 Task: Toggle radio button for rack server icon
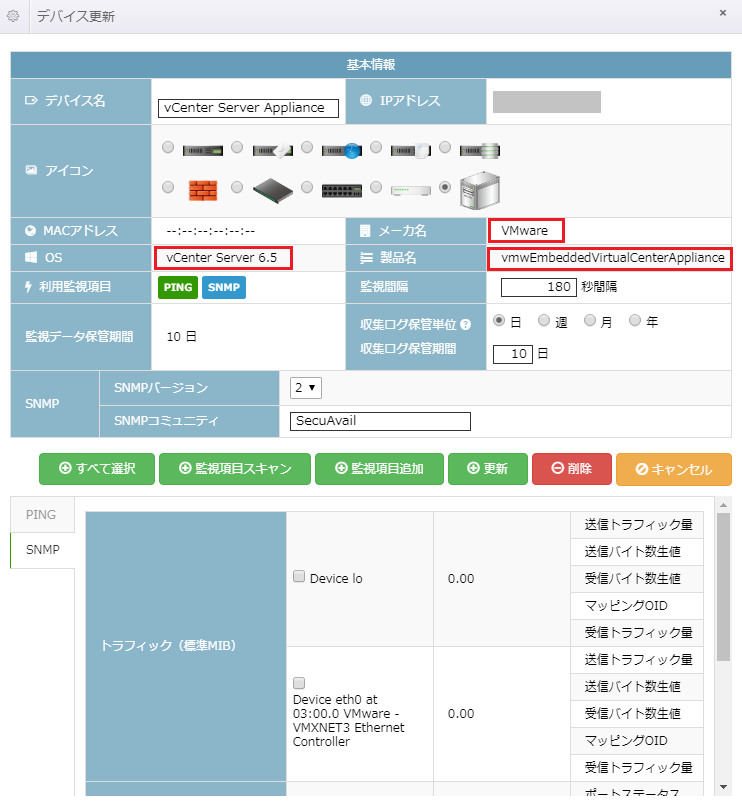coord(168,147)
